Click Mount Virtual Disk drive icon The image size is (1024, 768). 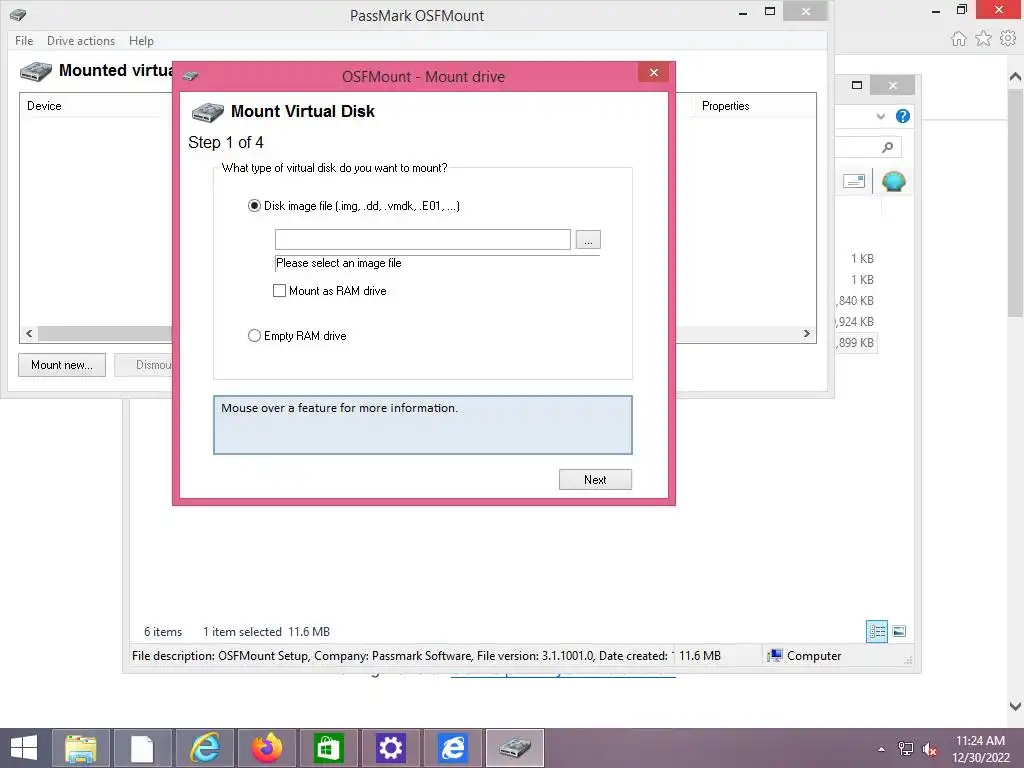(208, 112)
